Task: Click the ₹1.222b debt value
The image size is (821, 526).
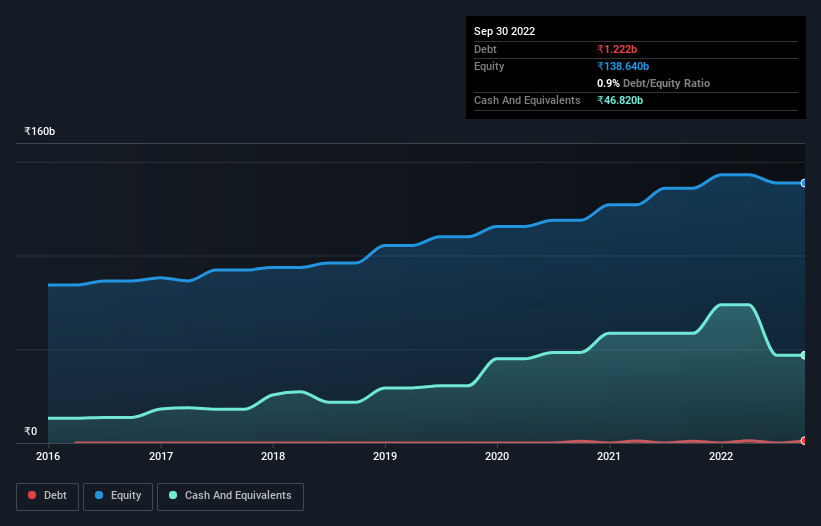Action: pyautogui.click(x=617, y=49)
